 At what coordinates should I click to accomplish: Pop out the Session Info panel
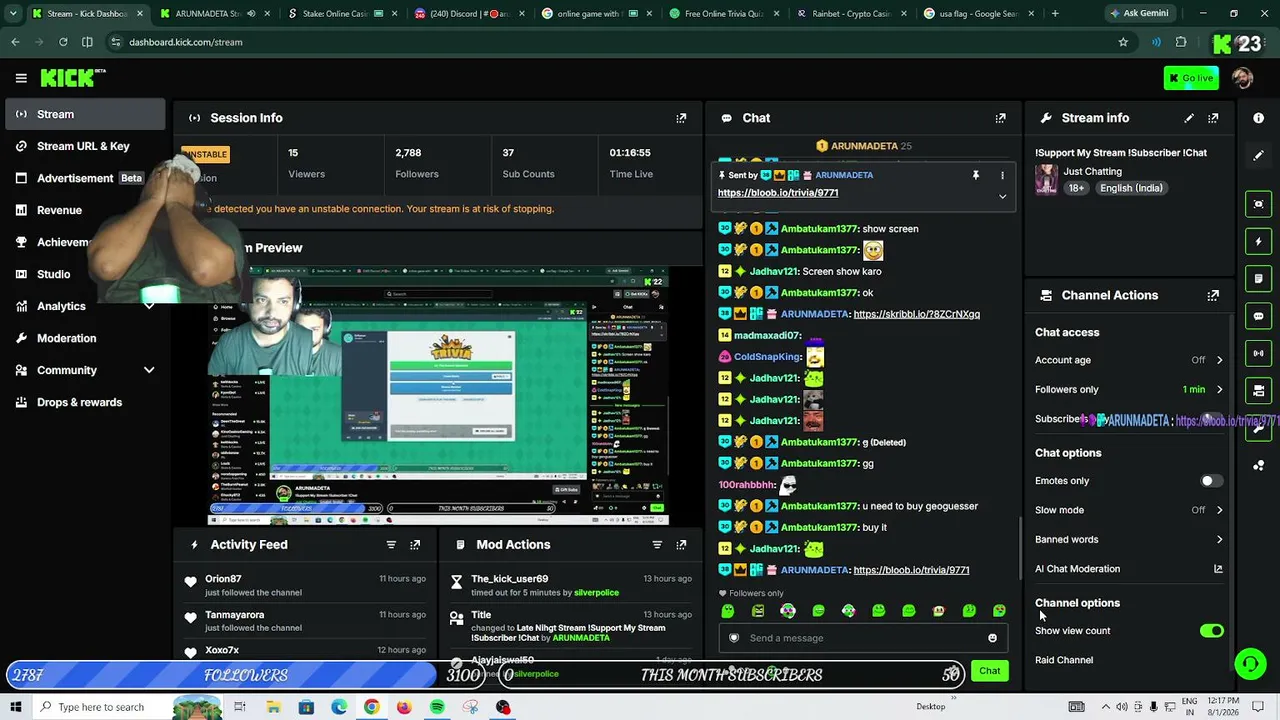[x=681, y=118]
